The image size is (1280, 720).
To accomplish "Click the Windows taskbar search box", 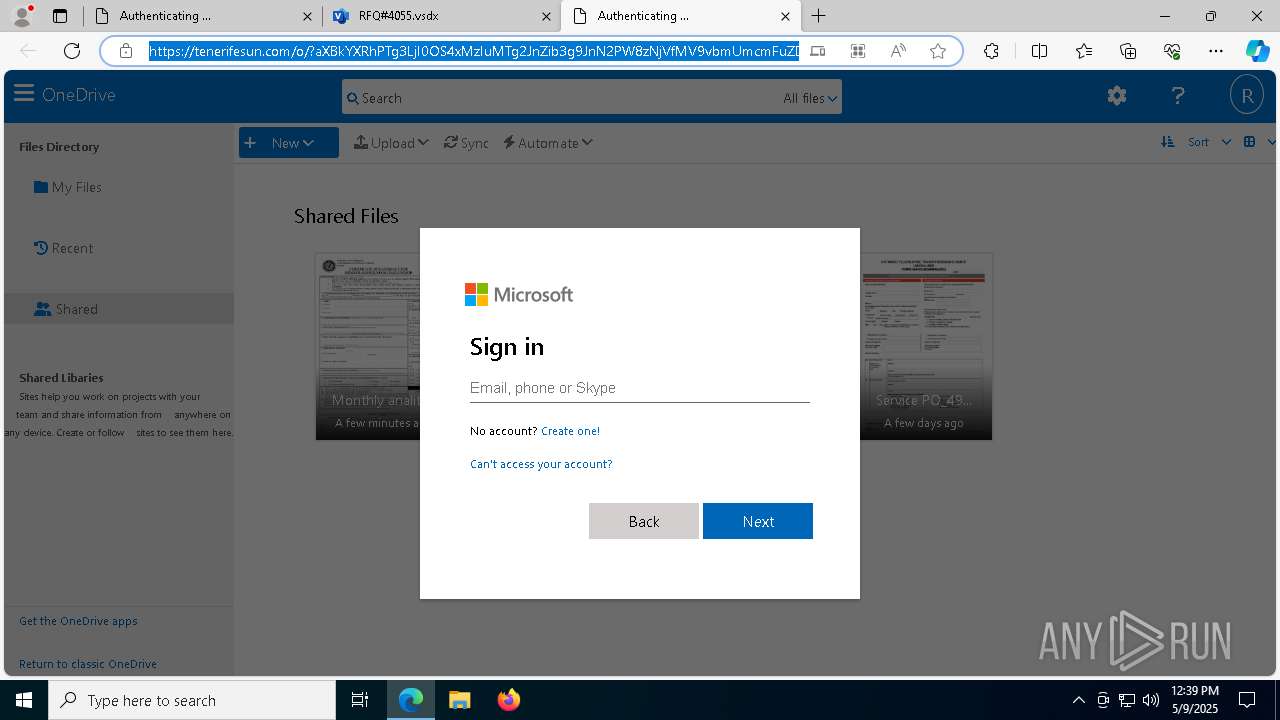I will 192,700.
